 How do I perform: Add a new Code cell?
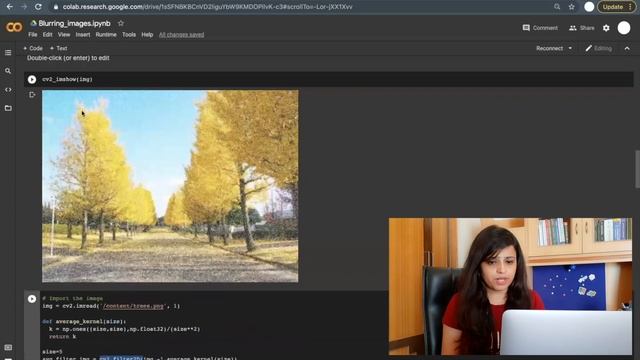coord(33,48)
